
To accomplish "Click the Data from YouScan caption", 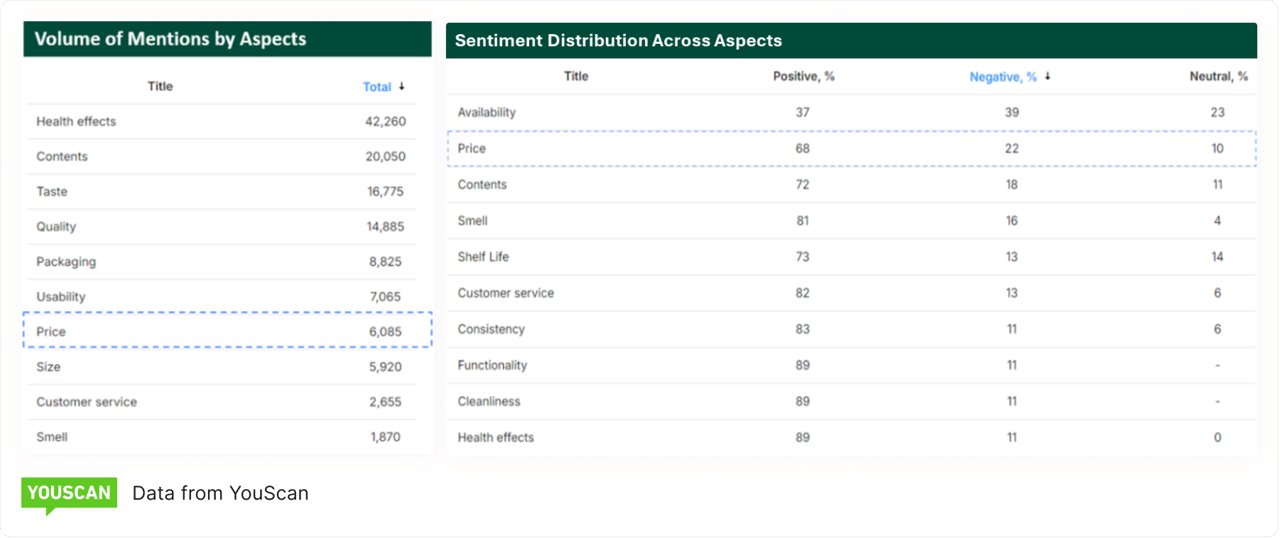I will click(x=220, y=493).
